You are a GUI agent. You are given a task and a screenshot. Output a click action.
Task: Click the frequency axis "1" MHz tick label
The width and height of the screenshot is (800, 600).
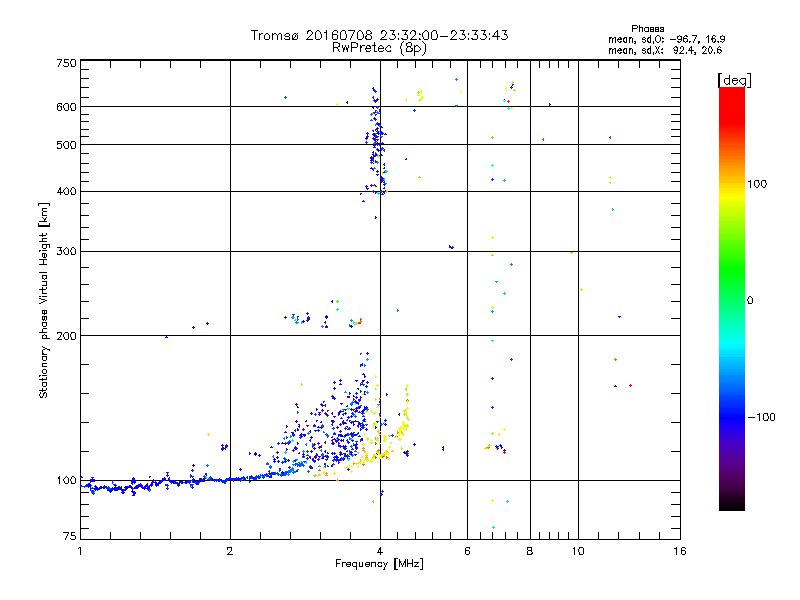click(x=80, y=551)
